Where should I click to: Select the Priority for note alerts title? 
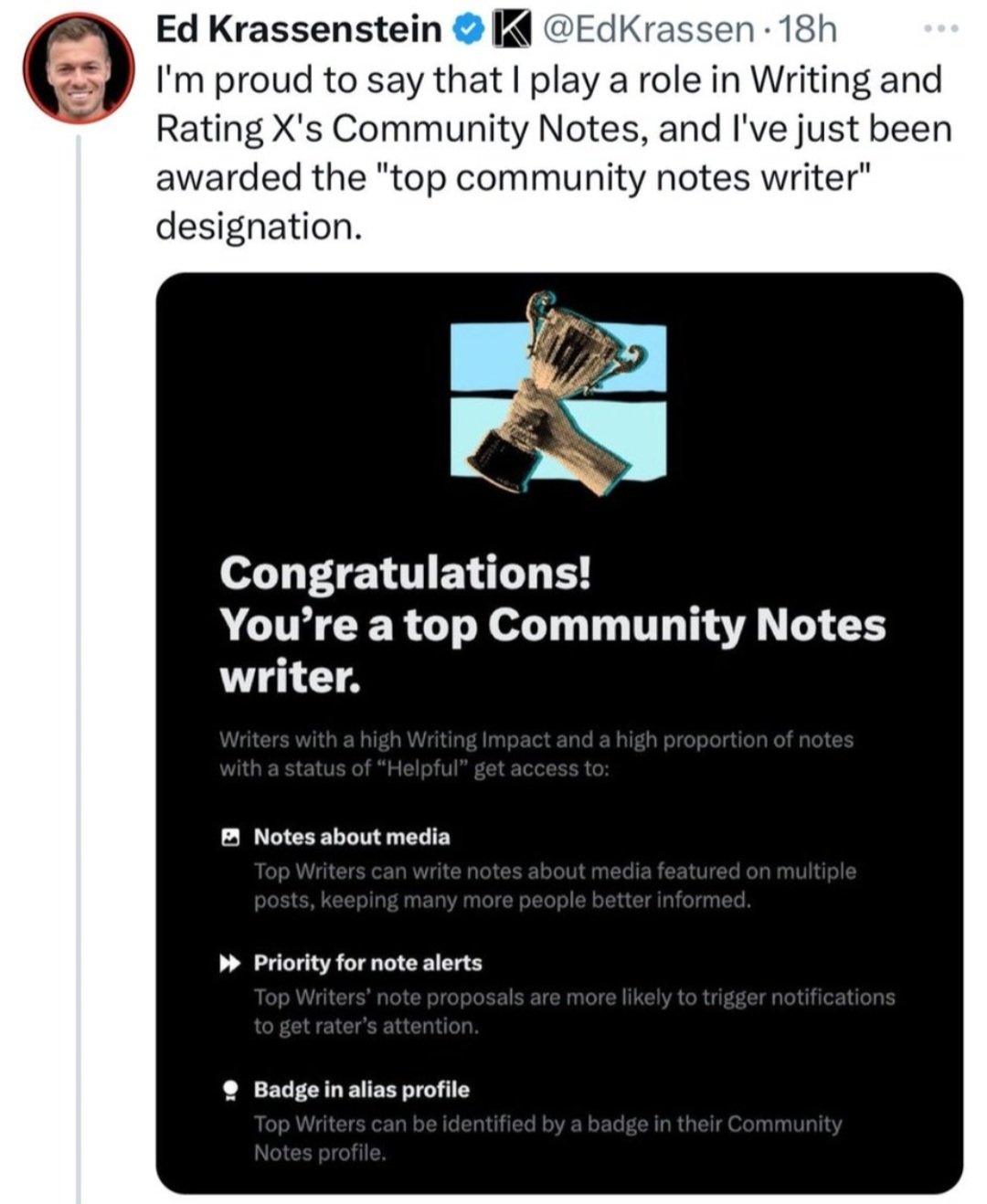coord(367,963)
